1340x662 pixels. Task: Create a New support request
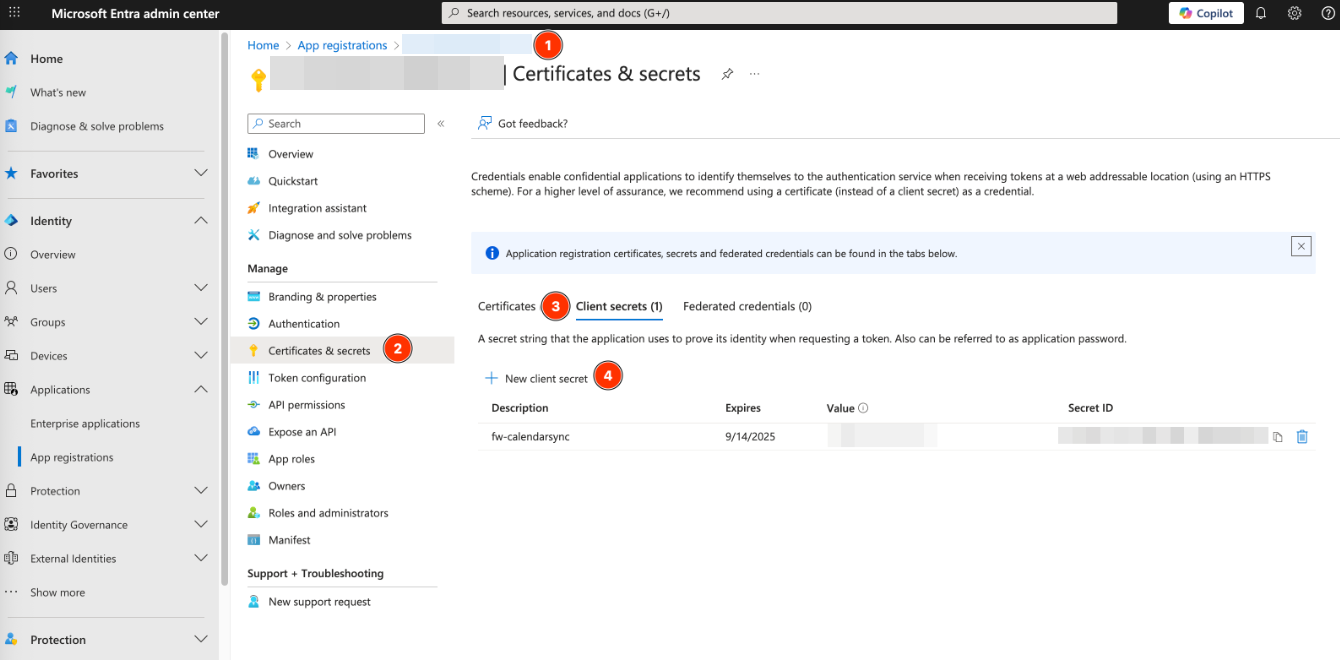coord(319,602)
